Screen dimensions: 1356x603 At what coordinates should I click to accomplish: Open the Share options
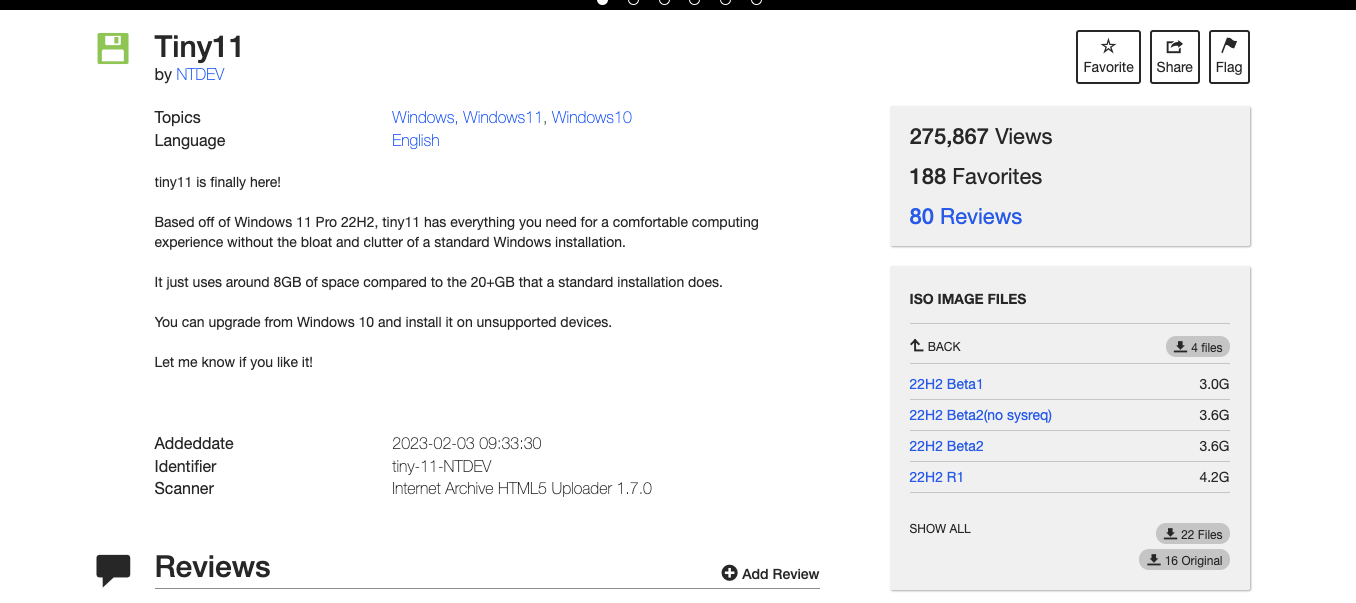[1174, 57]
